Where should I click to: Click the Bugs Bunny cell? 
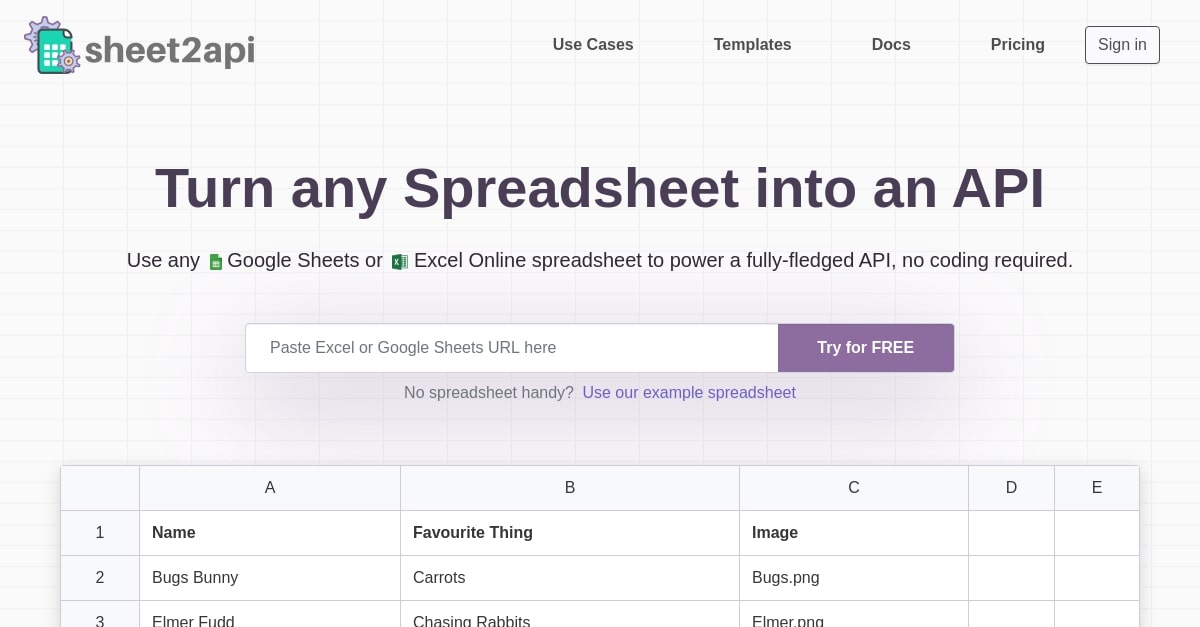(x=270, y=578)
